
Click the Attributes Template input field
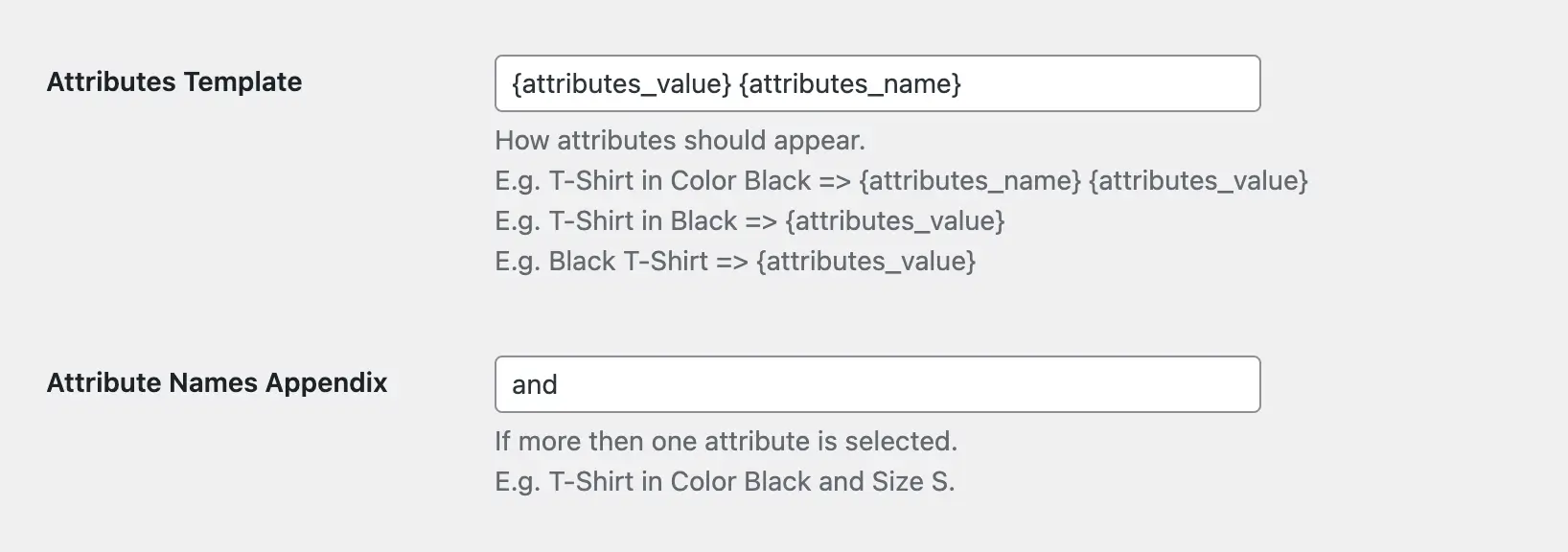(876, 83)
